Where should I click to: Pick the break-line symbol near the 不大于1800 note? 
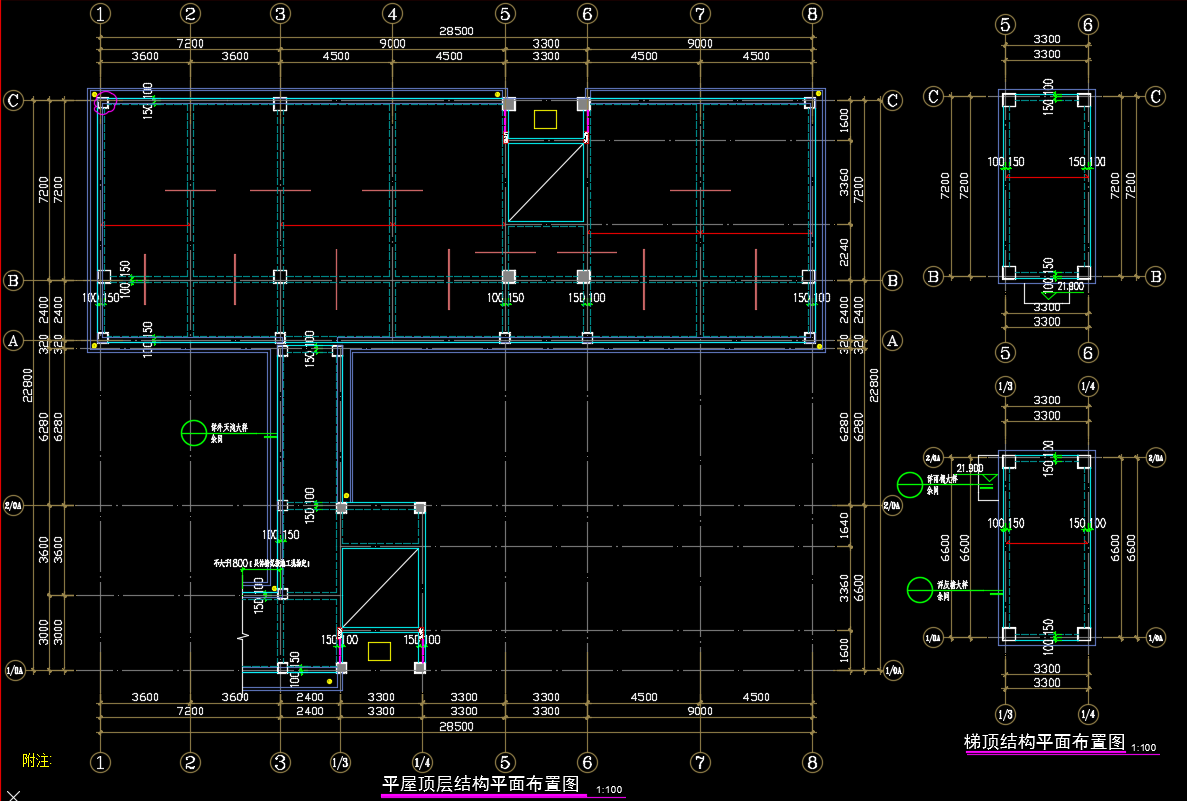243,638
